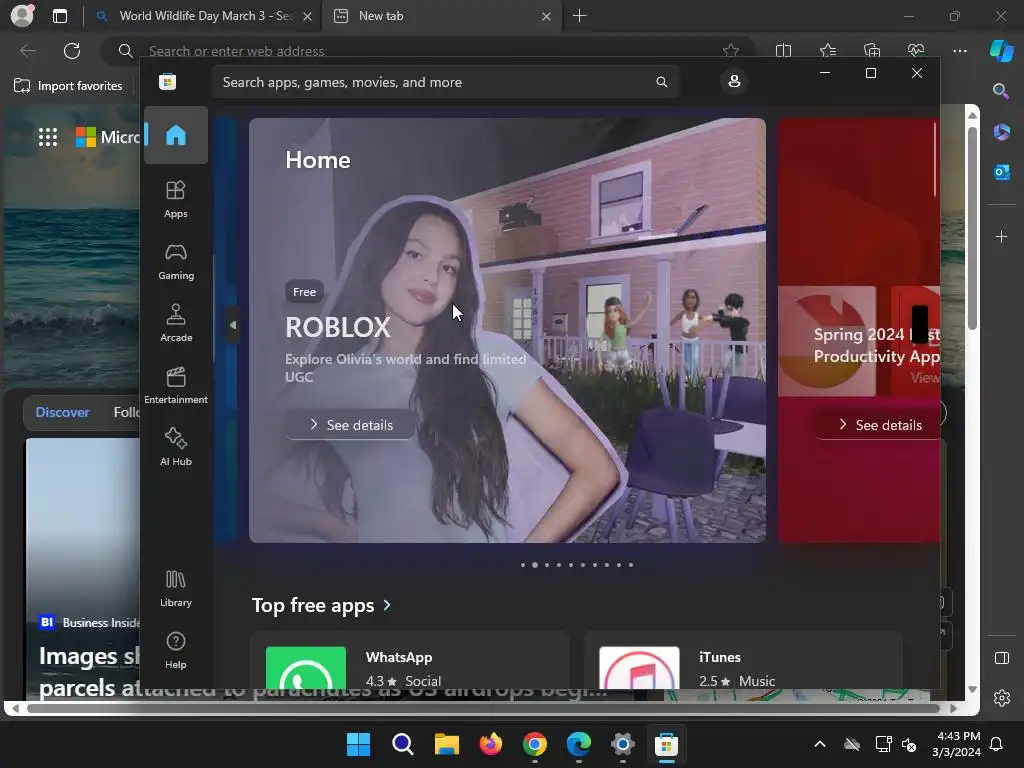Open the notification bell in taskbar

[997, 744]
